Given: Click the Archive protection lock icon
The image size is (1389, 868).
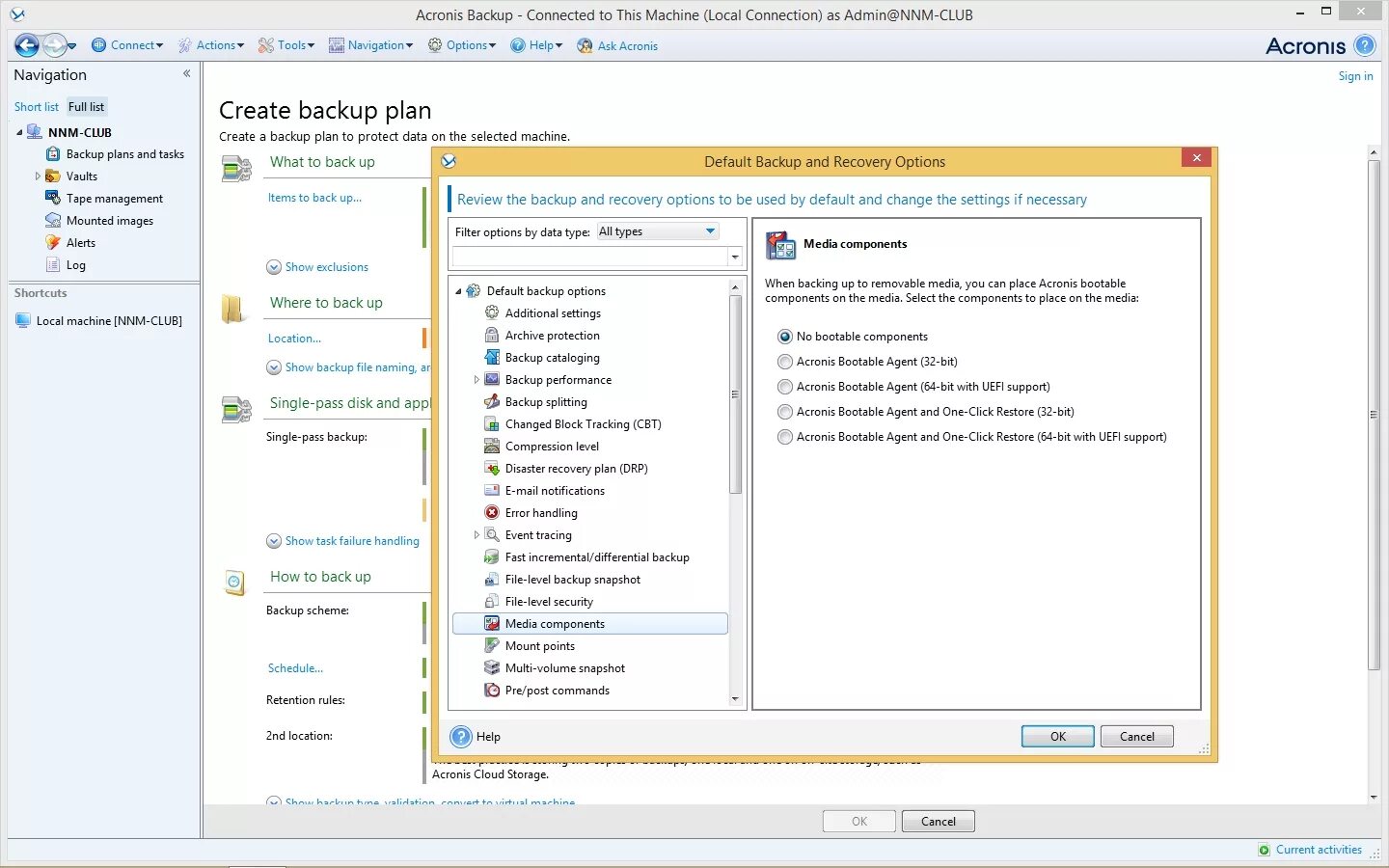Looking at the screenshot, I should pos(492,336).
